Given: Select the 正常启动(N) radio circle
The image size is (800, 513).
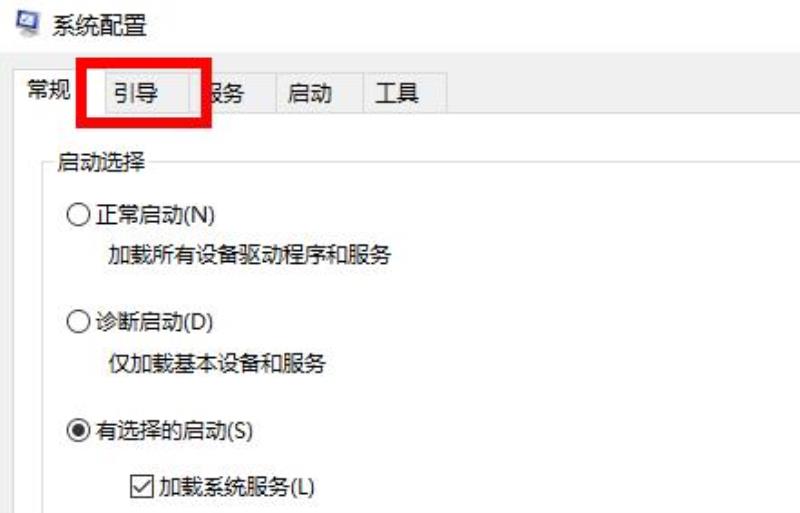Looking at the screenshot, I should (x=78, y=214).
